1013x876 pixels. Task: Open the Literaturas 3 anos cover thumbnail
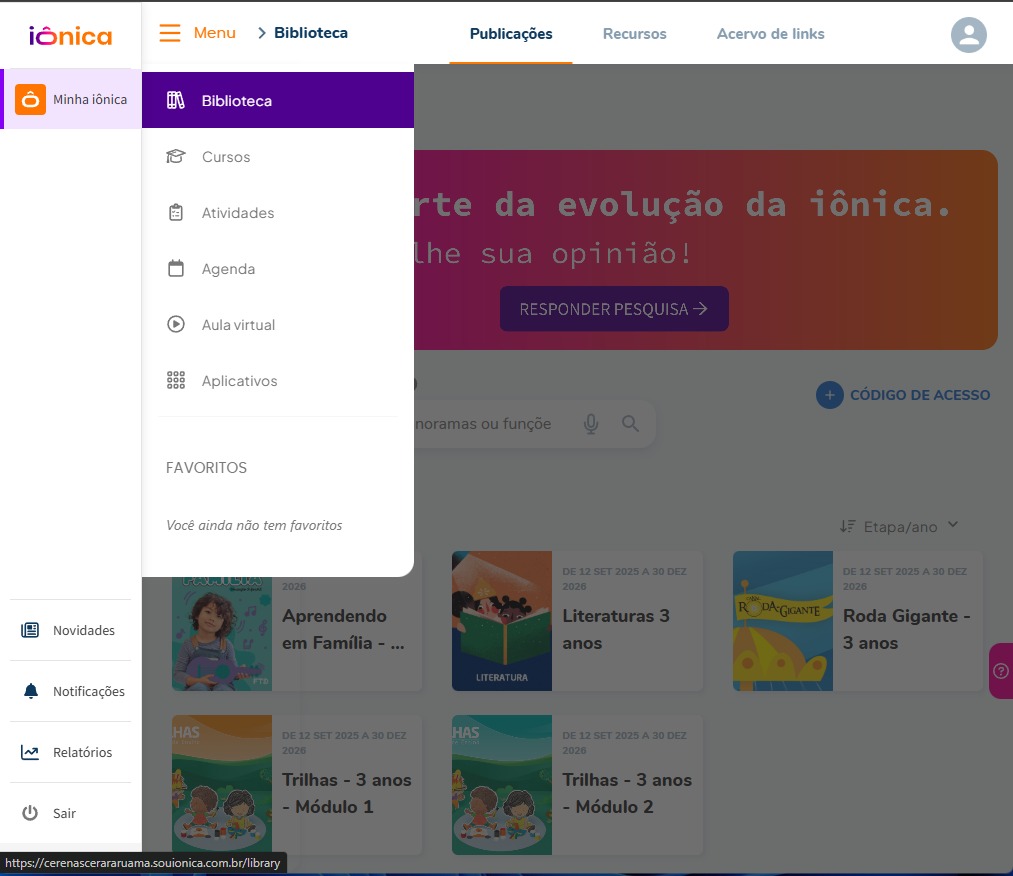501,620
